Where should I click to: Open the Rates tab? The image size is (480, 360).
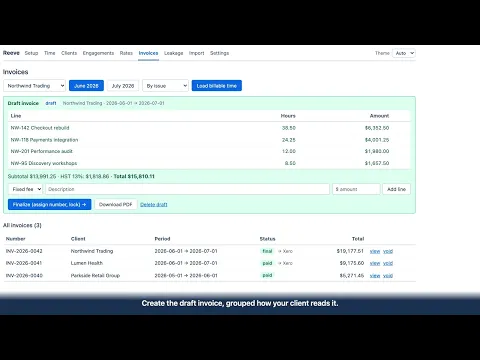tap(126, 53)
